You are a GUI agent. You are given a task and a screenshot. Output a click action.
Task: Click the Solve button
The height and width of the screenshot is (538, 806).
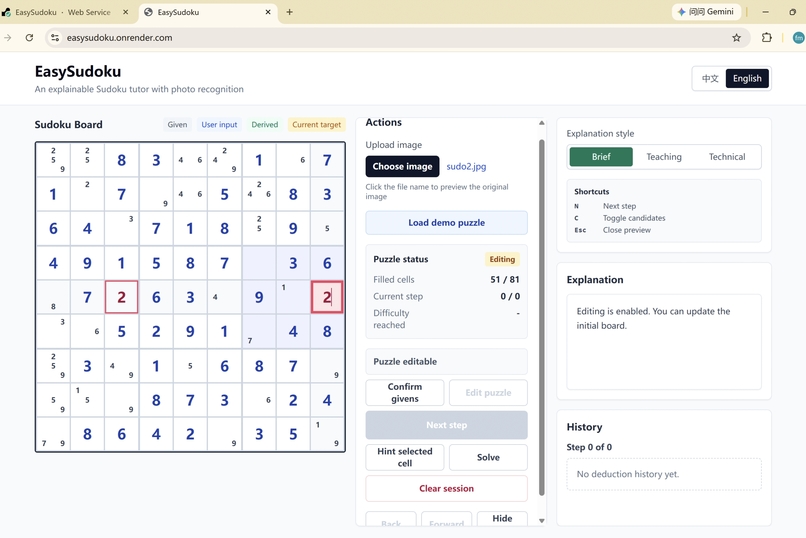click(488, 457)
